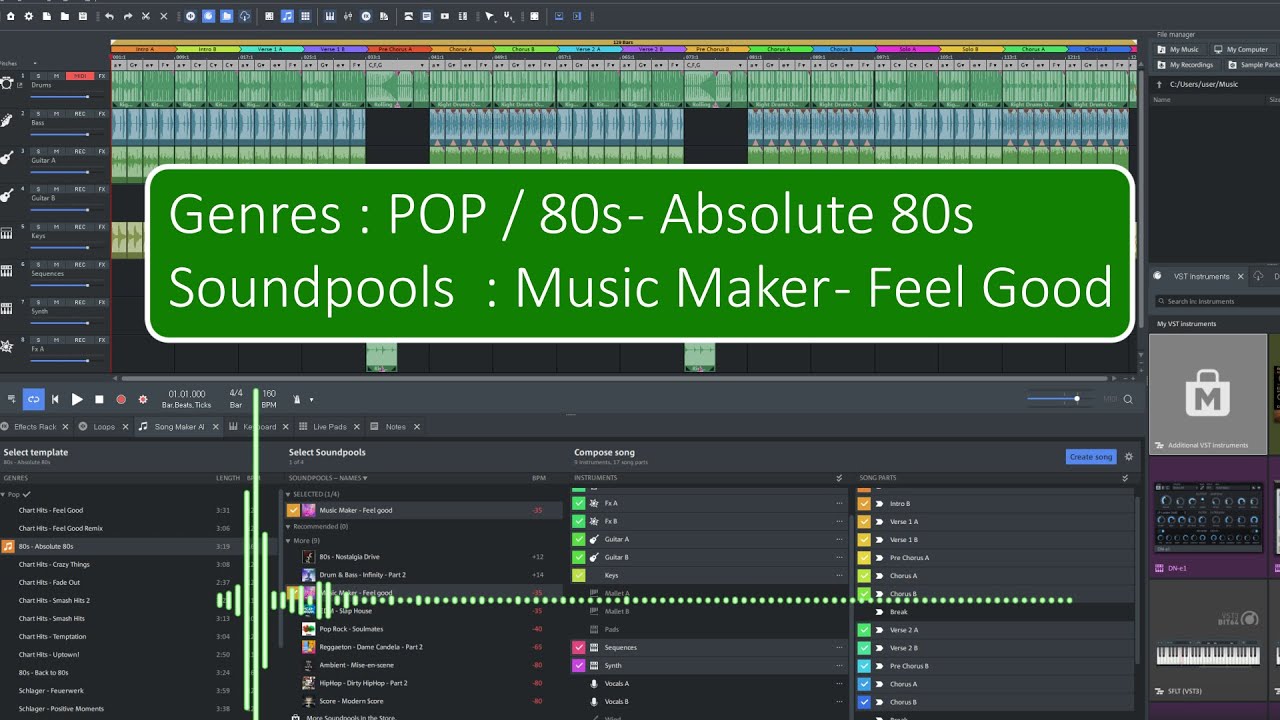This screenshot has width=1280, height=720.
Task: Jump to the start of the project
Action: (x=55, y=399)
